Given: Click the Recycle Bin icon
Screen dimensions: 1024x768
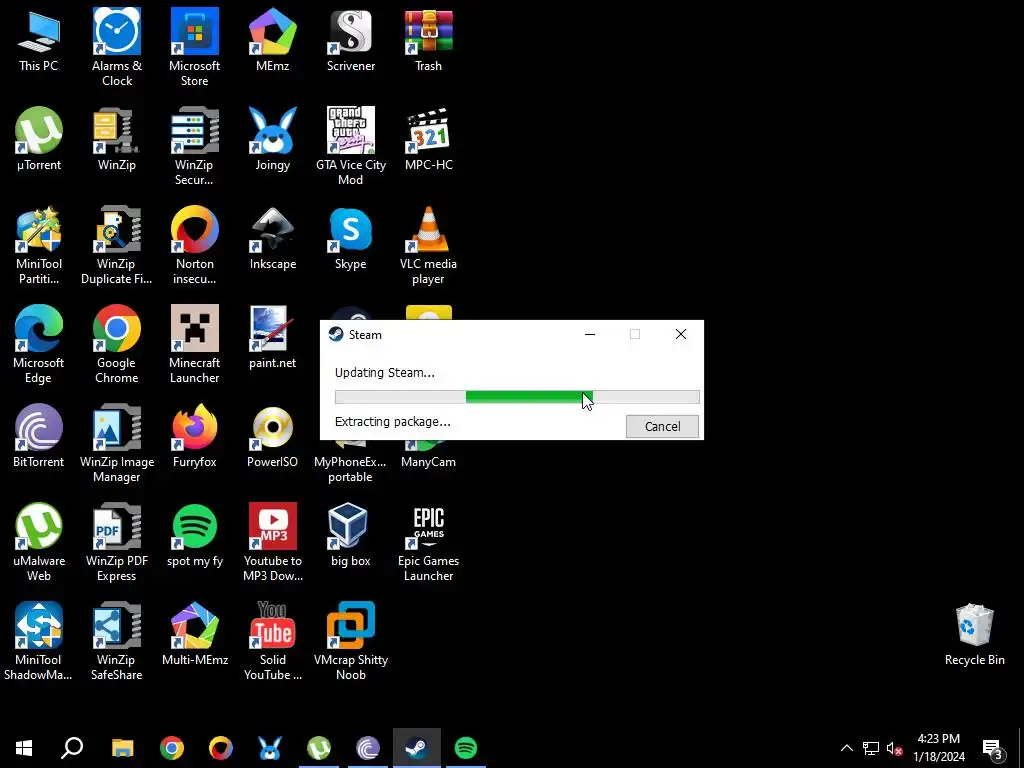Looking at the screenshot, I should tap(974, 634).
